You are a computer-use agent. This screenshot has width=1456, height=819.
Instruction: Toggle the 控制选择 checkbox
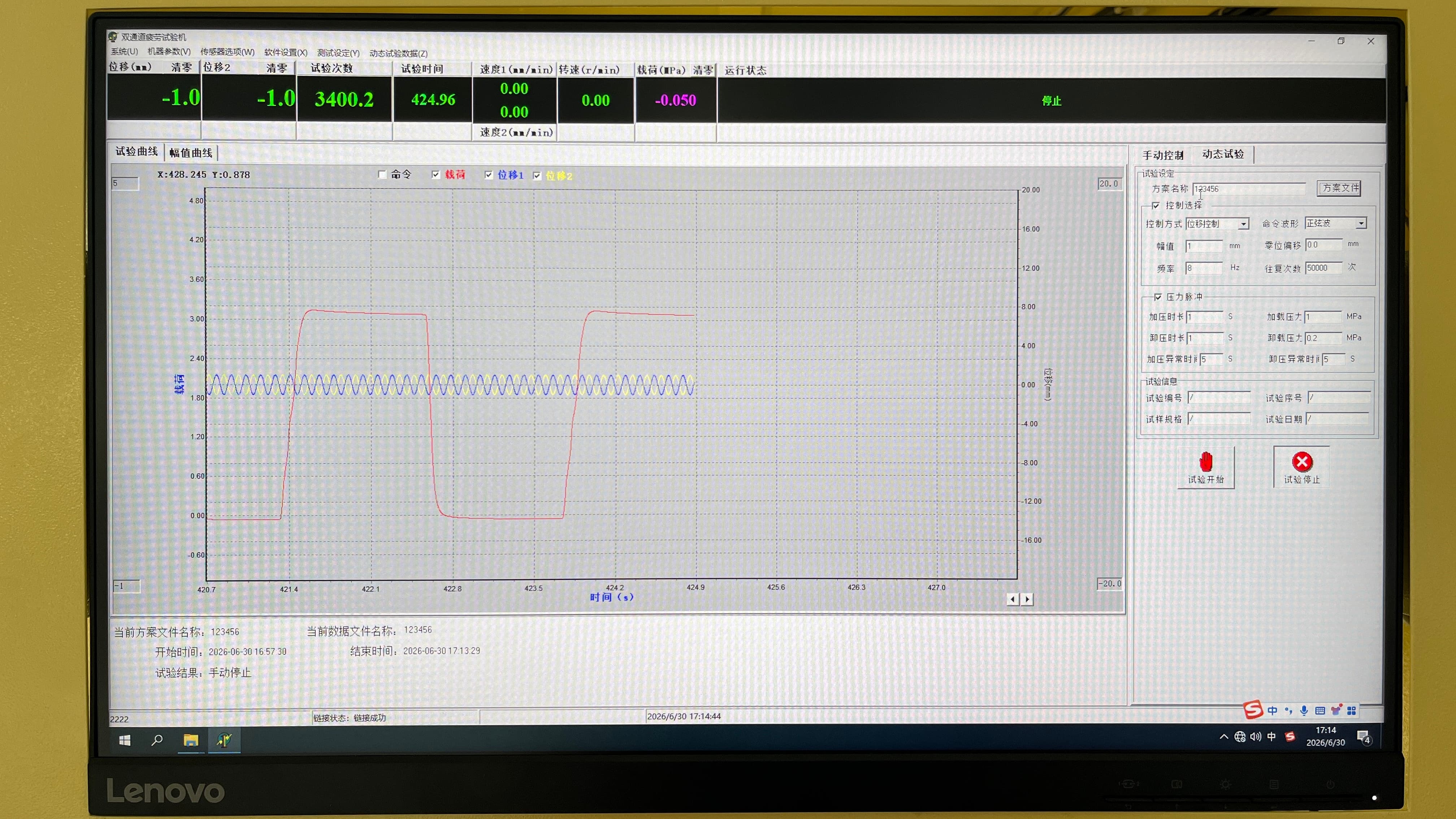click(1155, 205)
